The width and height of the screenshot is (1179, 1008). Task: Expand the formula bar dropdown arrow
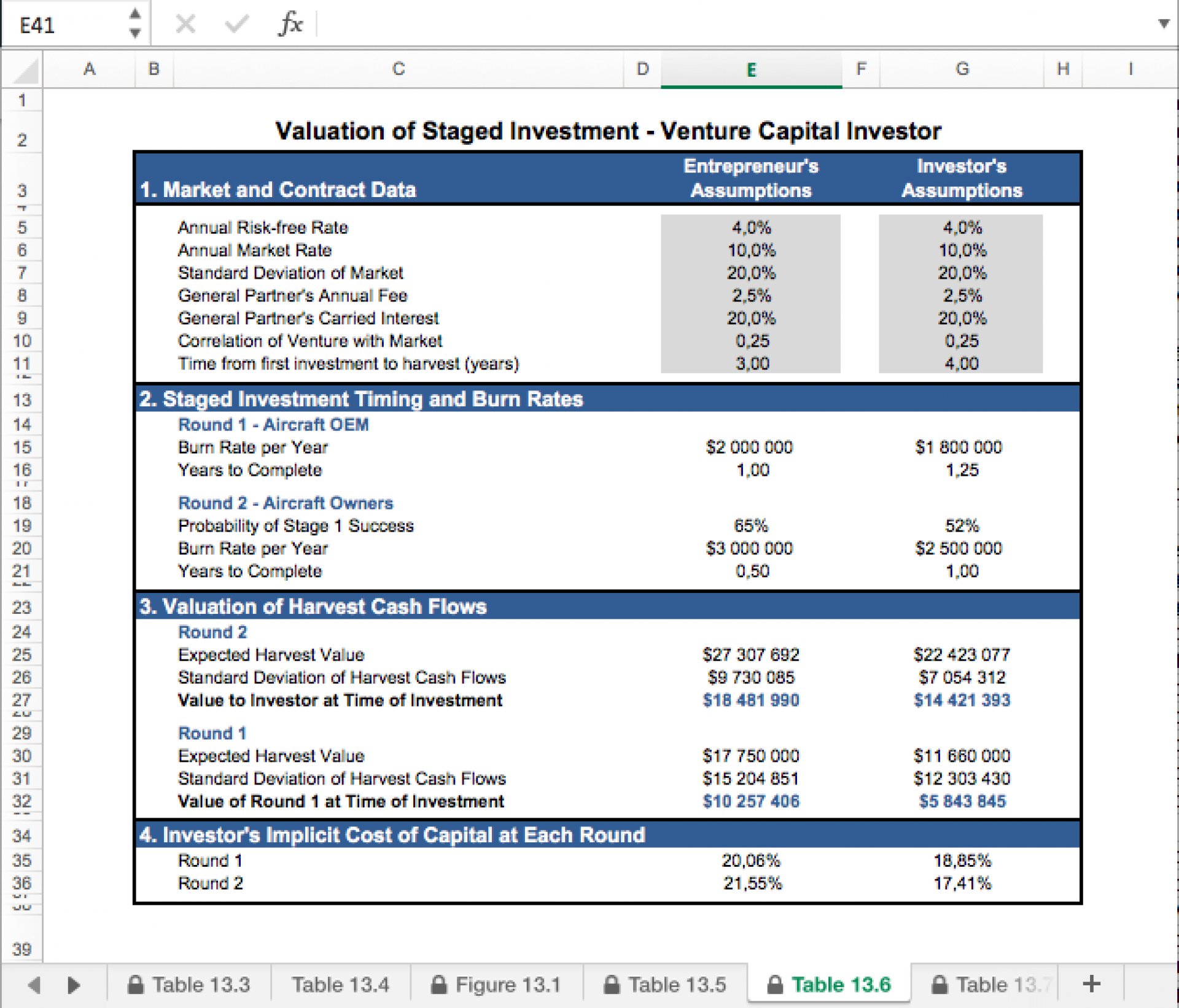[x=1163, y=24]
